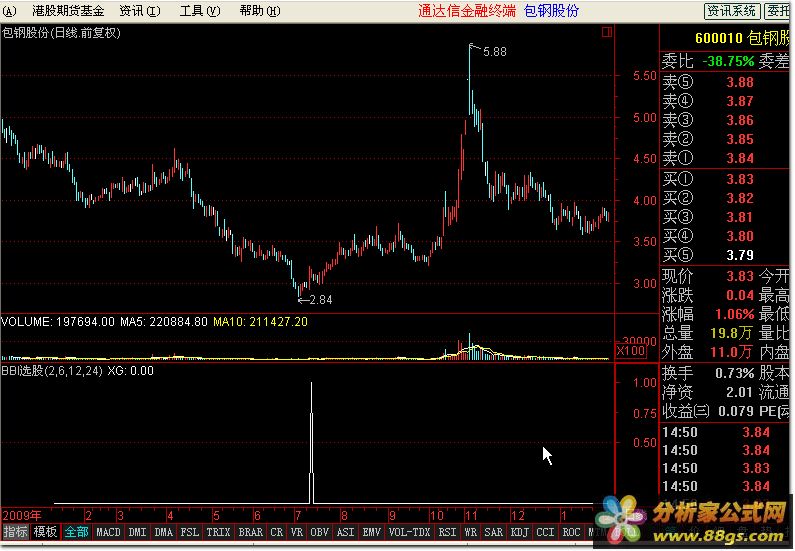
Task: Click the 买① price 3.83
Action: (x=740, y=179)
